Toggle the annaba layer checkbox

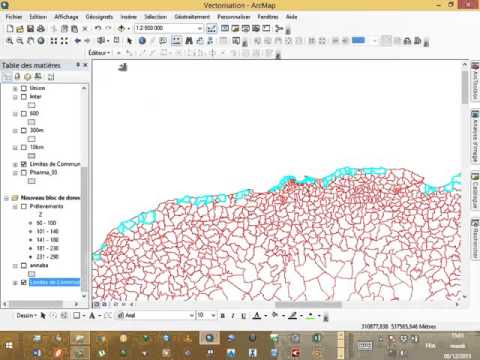[24, 266]
